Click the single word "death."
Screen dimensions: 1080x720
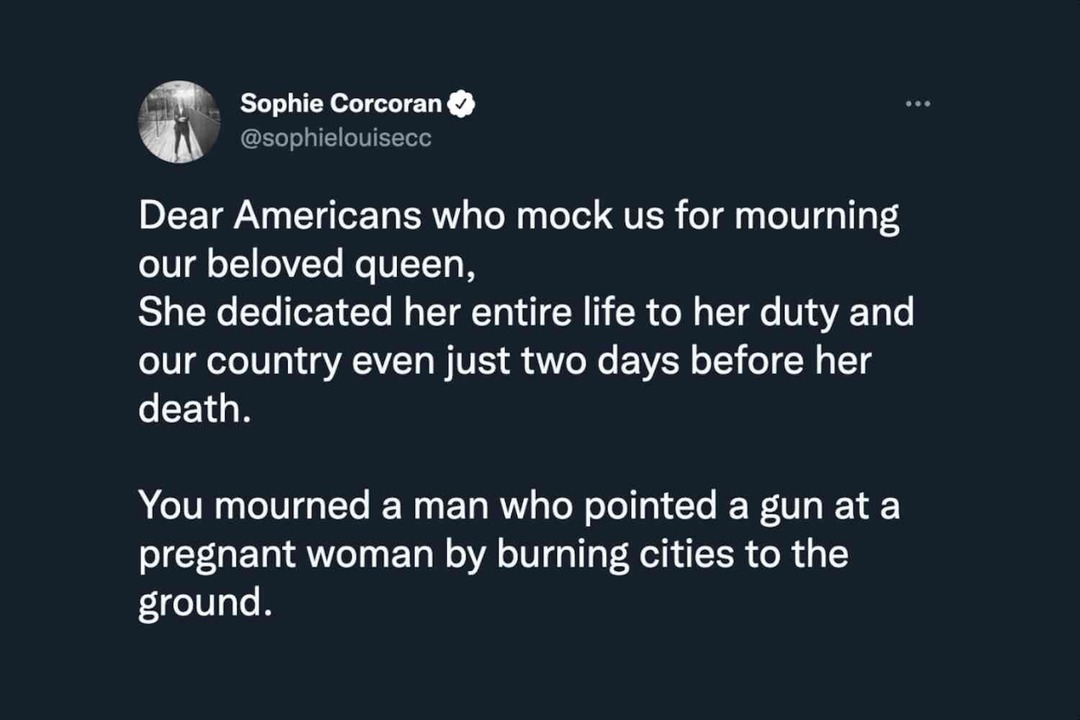click(x=191, y=408)
